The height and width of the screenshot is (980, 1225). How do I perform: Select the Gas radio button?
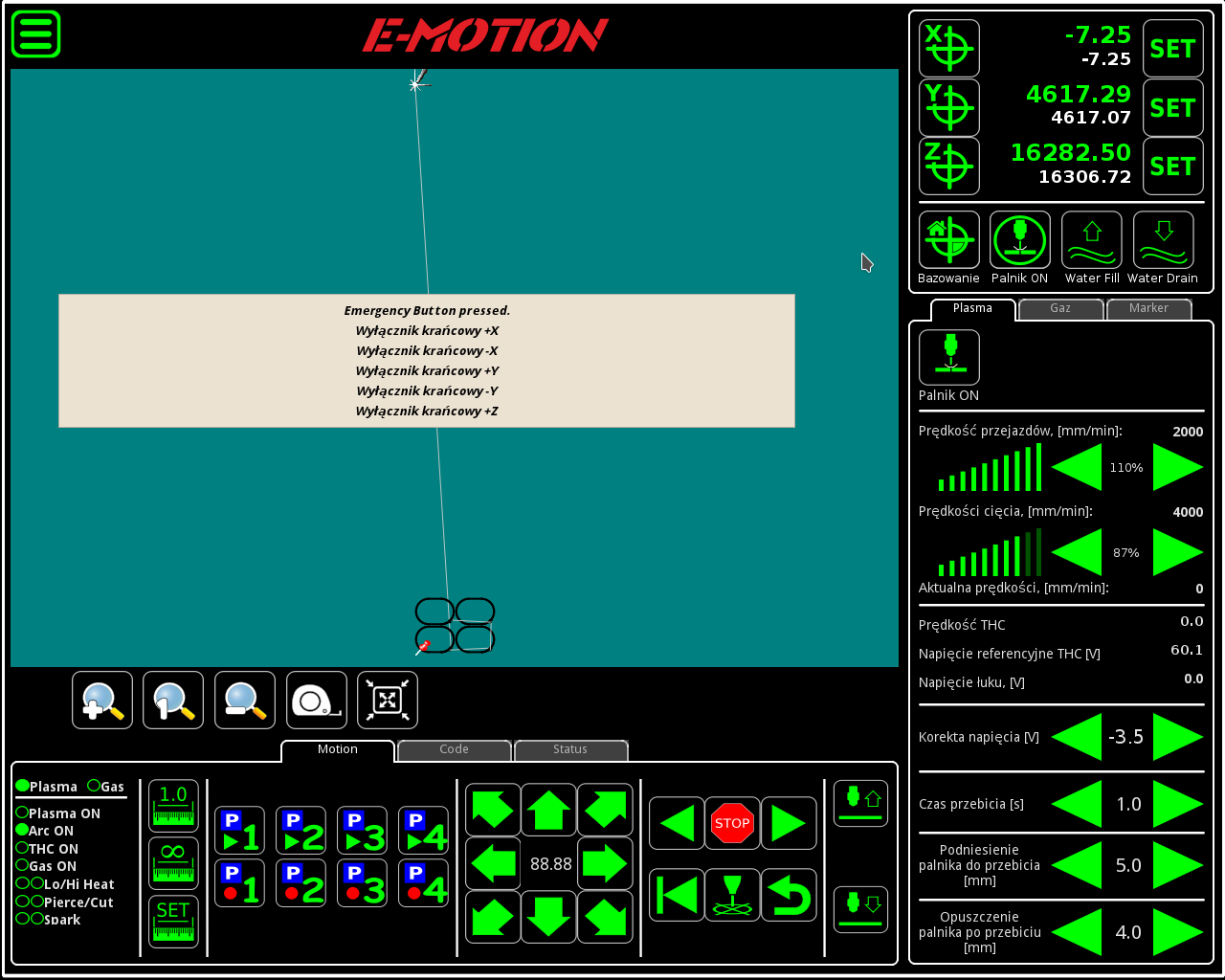(94, 786)
